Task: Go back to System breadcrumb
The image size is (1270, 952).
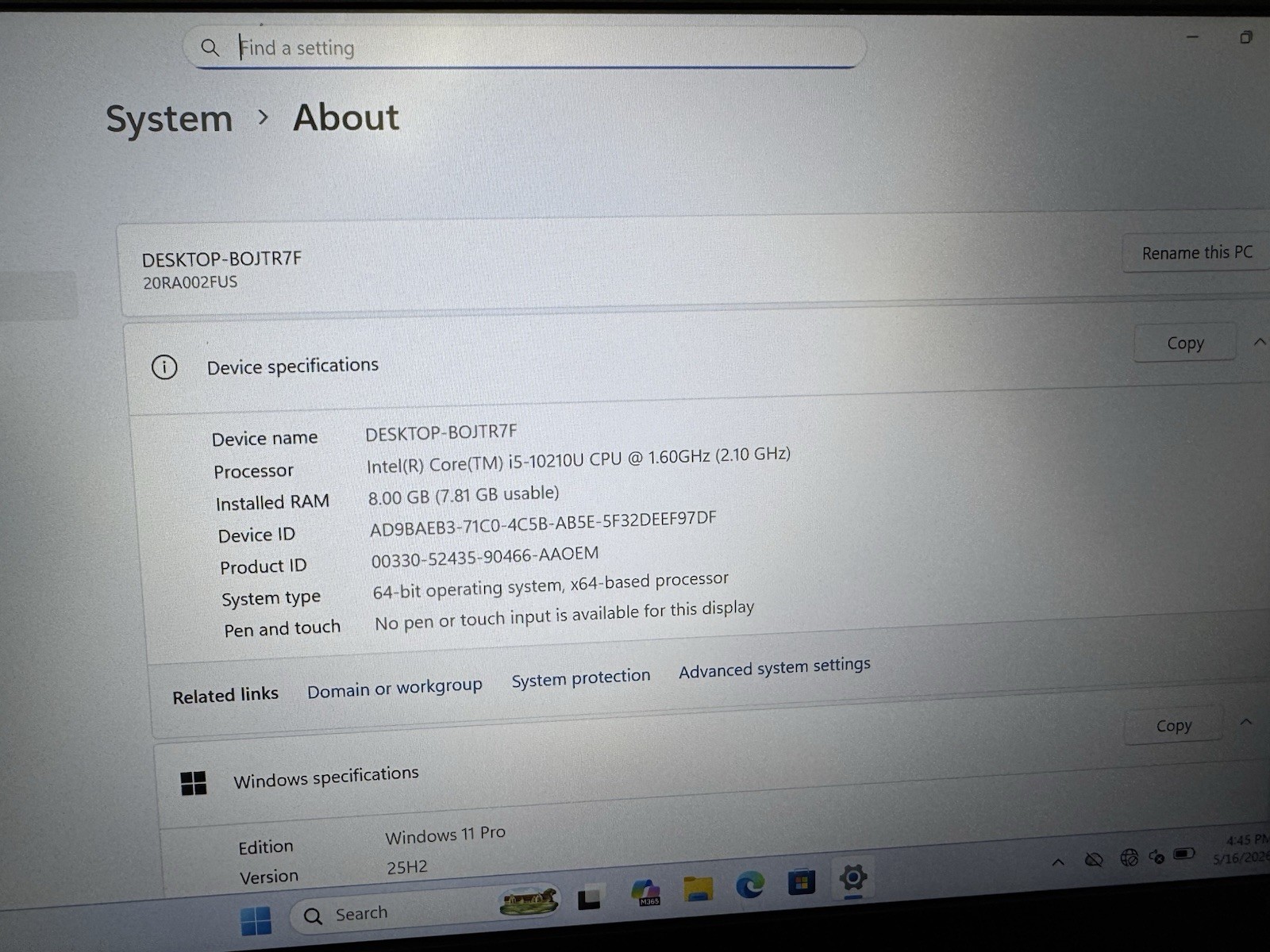Action: pyautogui.click(x=169, y=119)
